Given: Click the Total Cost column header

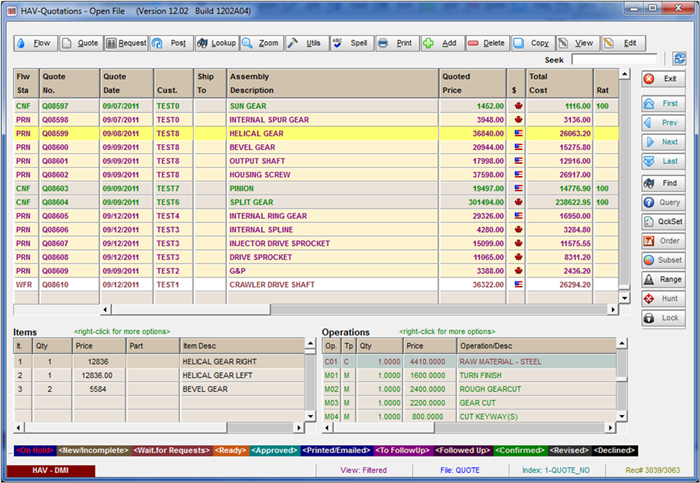Looking at the screenshot, I should [x=559, y=83].
